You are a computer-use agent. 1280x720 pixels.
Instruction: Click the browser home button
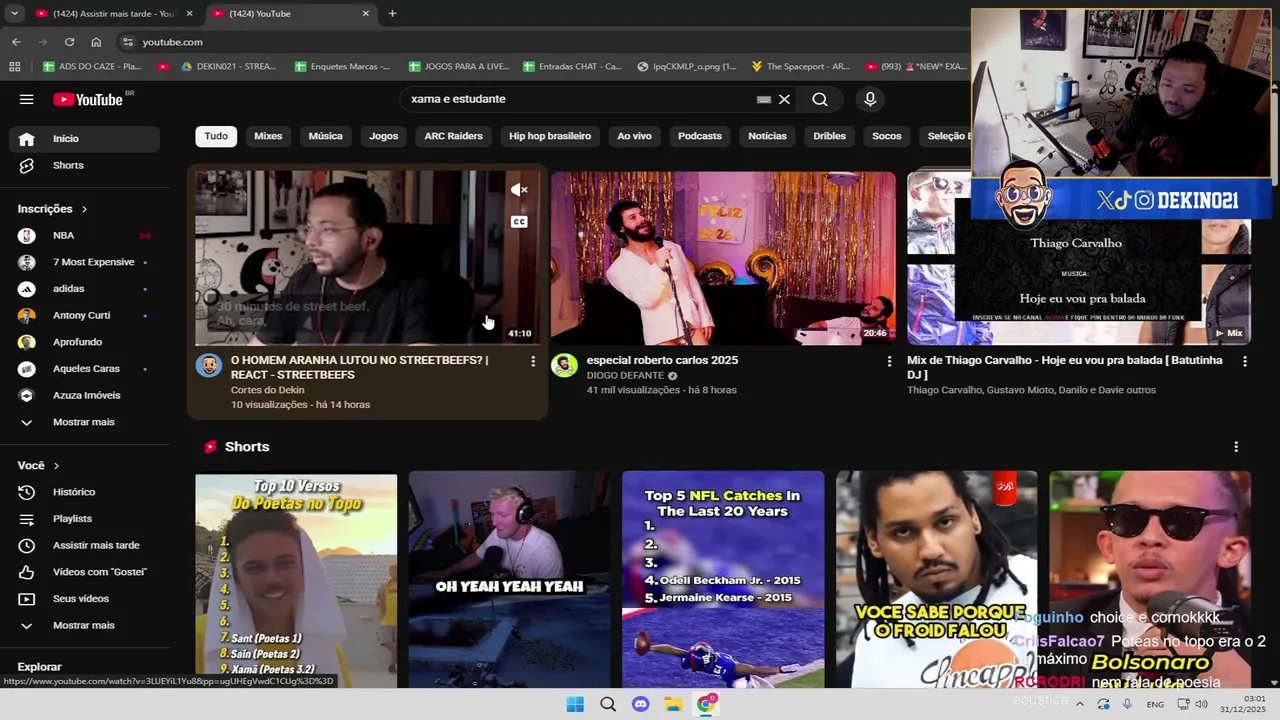(96, 42)
